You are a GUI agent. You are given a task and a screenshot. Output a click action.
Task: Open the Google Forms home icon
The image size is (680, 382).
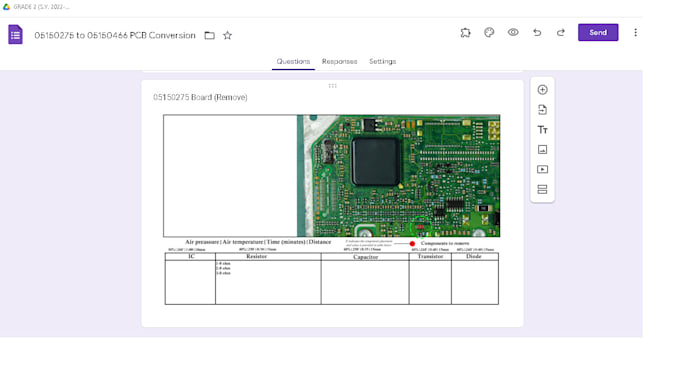[15, 34]
